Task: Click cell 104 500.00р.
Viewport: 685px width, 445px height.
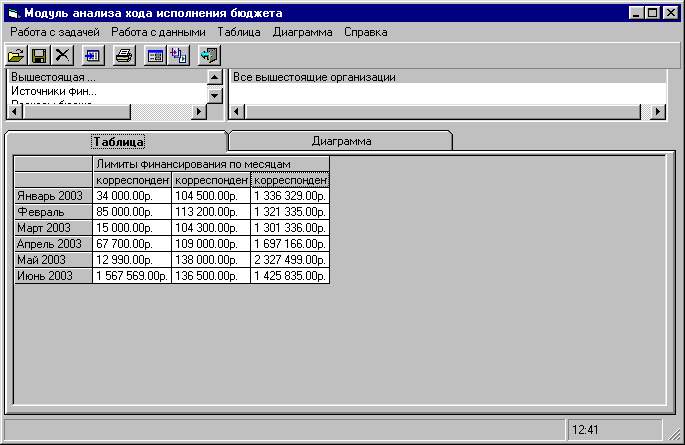Action: click(211, 196)
